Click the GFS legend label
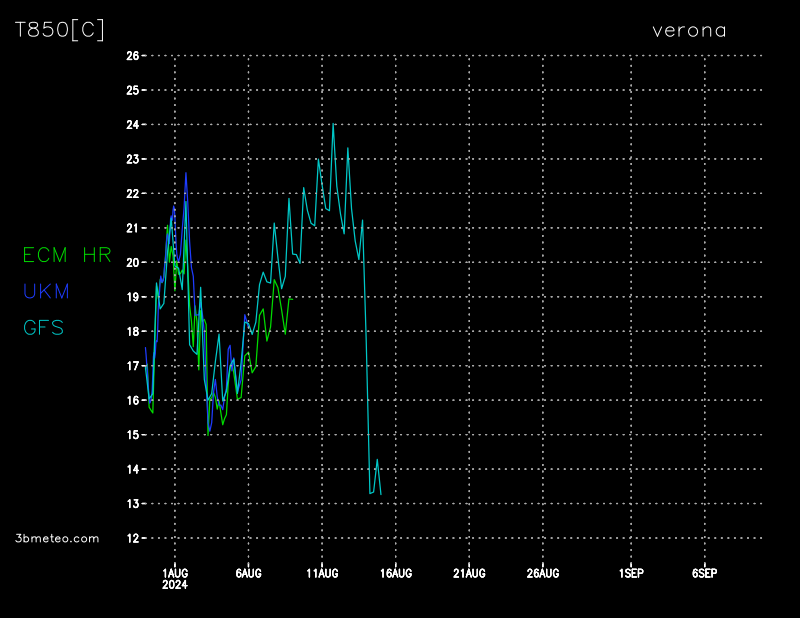The width and height of the screenshot is (800, 618). (44, 327)
